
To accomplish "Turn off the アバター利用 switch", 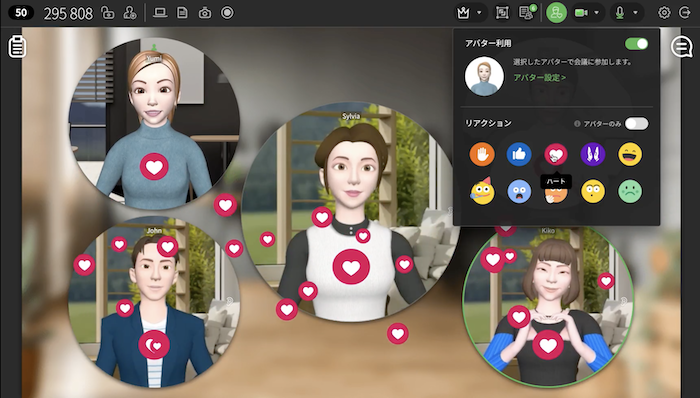I will pos(636,44).
